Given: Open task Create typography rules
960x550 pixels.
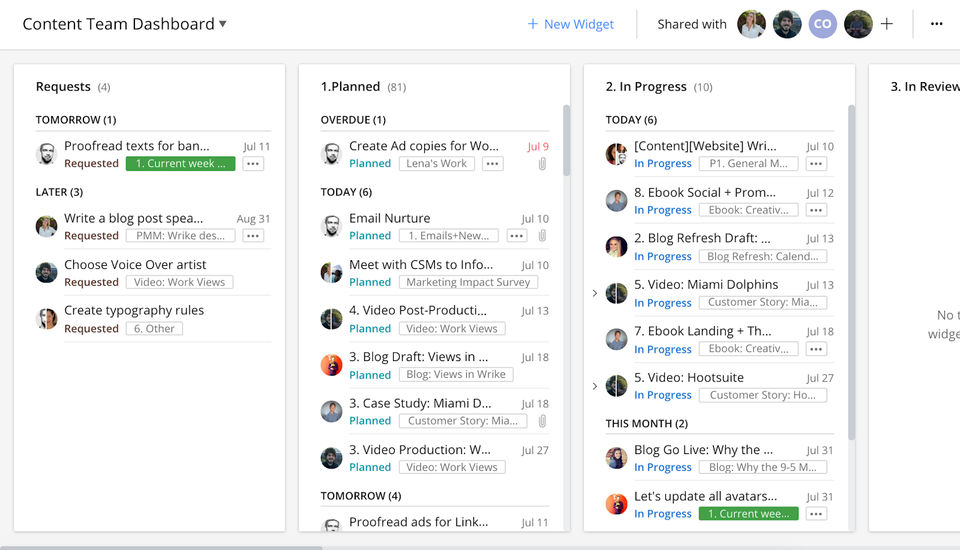Looking at the screenshot, I should (x=134, y=311).
